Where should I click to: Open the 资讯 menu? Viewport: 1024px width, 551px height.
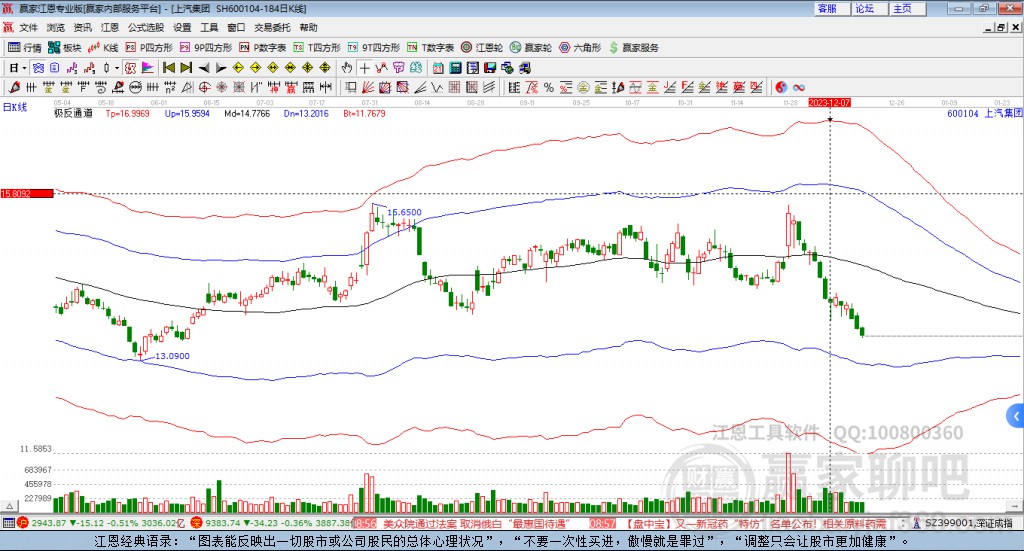point(82,27)
